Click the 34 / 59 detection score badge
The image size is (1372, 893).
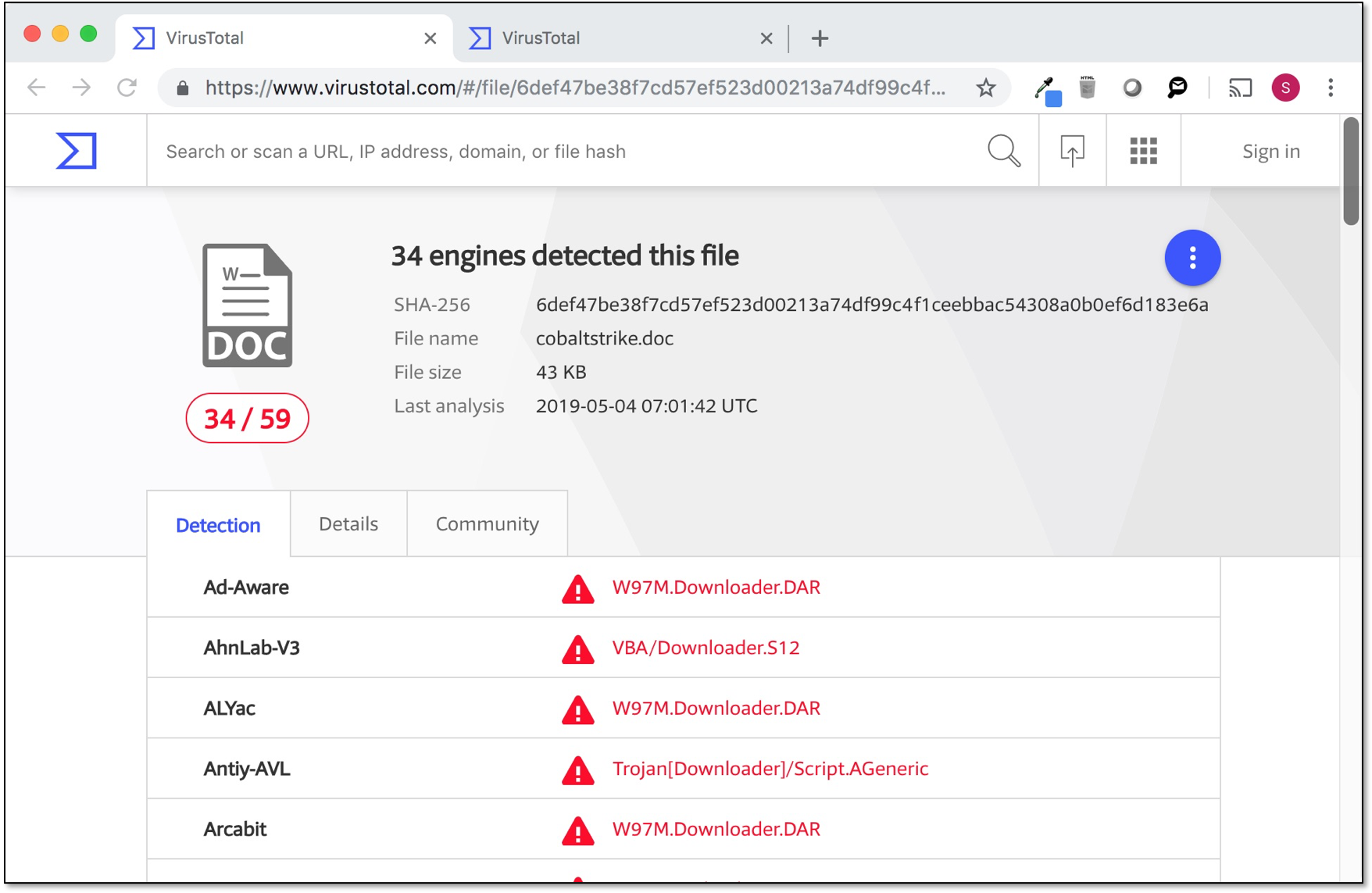(247, 419)
